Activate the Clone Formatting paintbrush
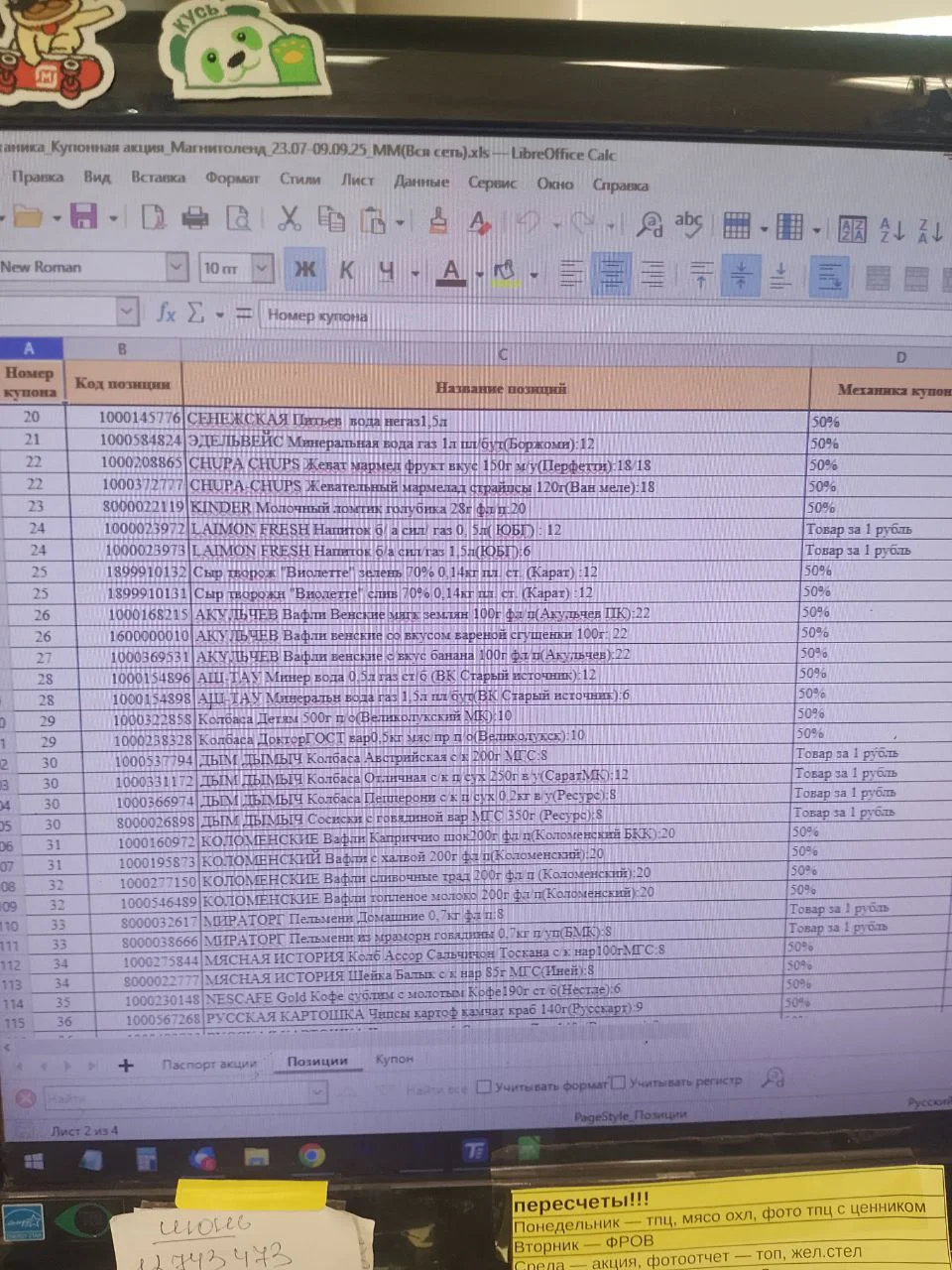Image resolution: width=952 pixels, height=1270 pixels. (x=438, y=220)
